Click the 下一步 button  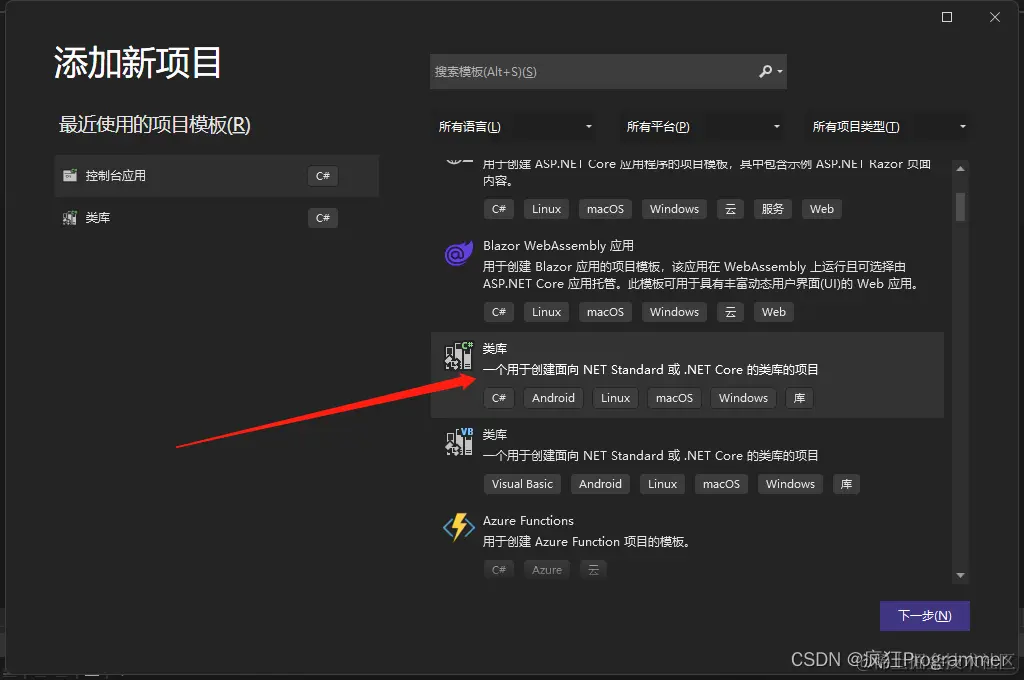924,615
